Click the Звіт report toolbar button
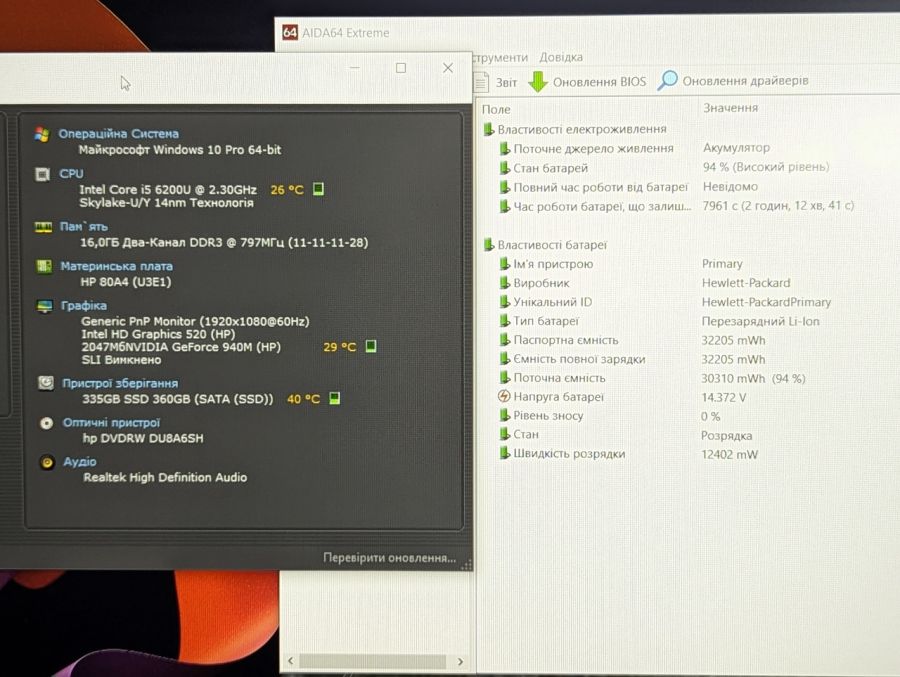This screenshot has width=900, height=677. tap(497, 82)
